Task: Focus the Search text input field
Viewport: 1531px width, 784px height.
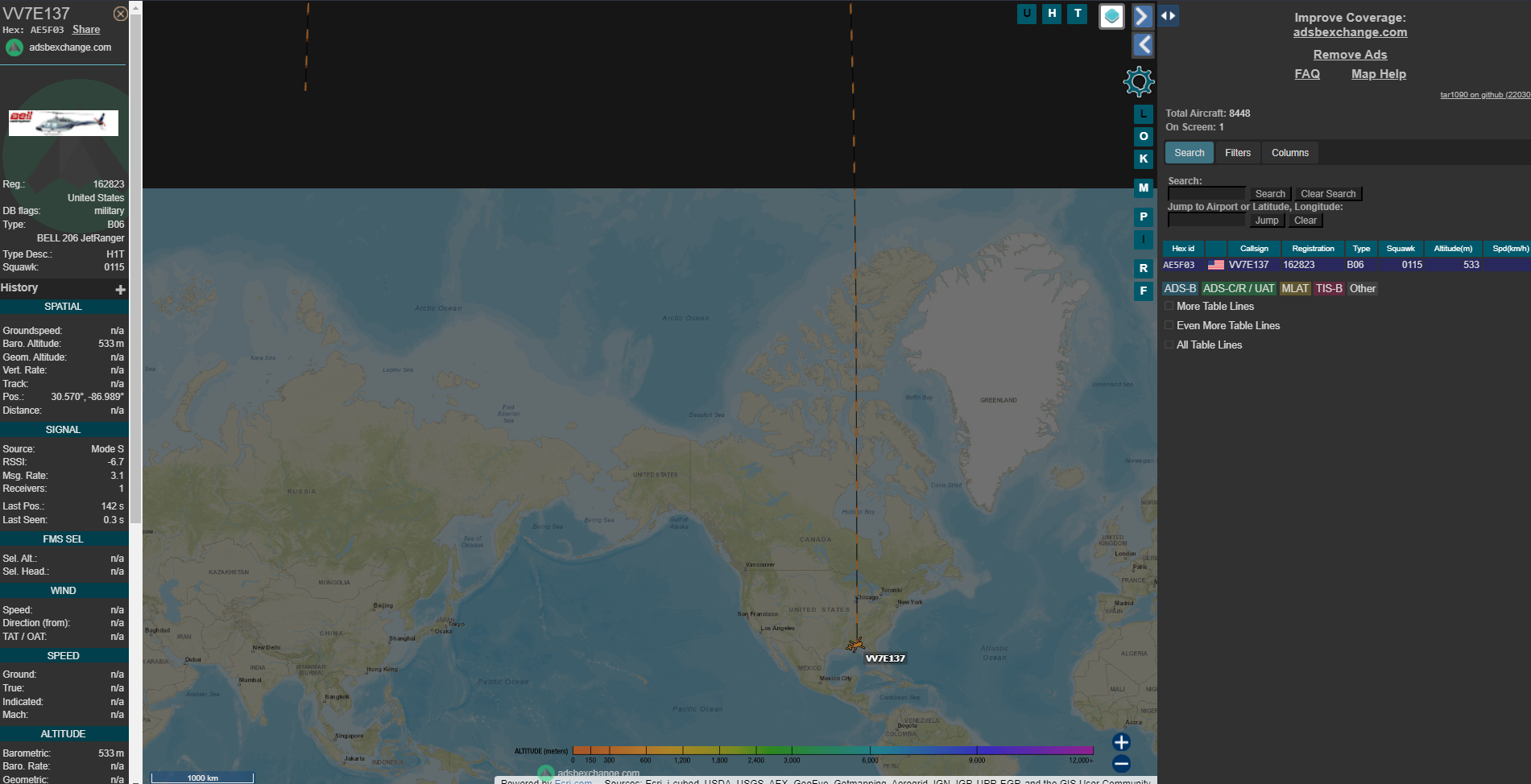Action: click(1206, 194)
